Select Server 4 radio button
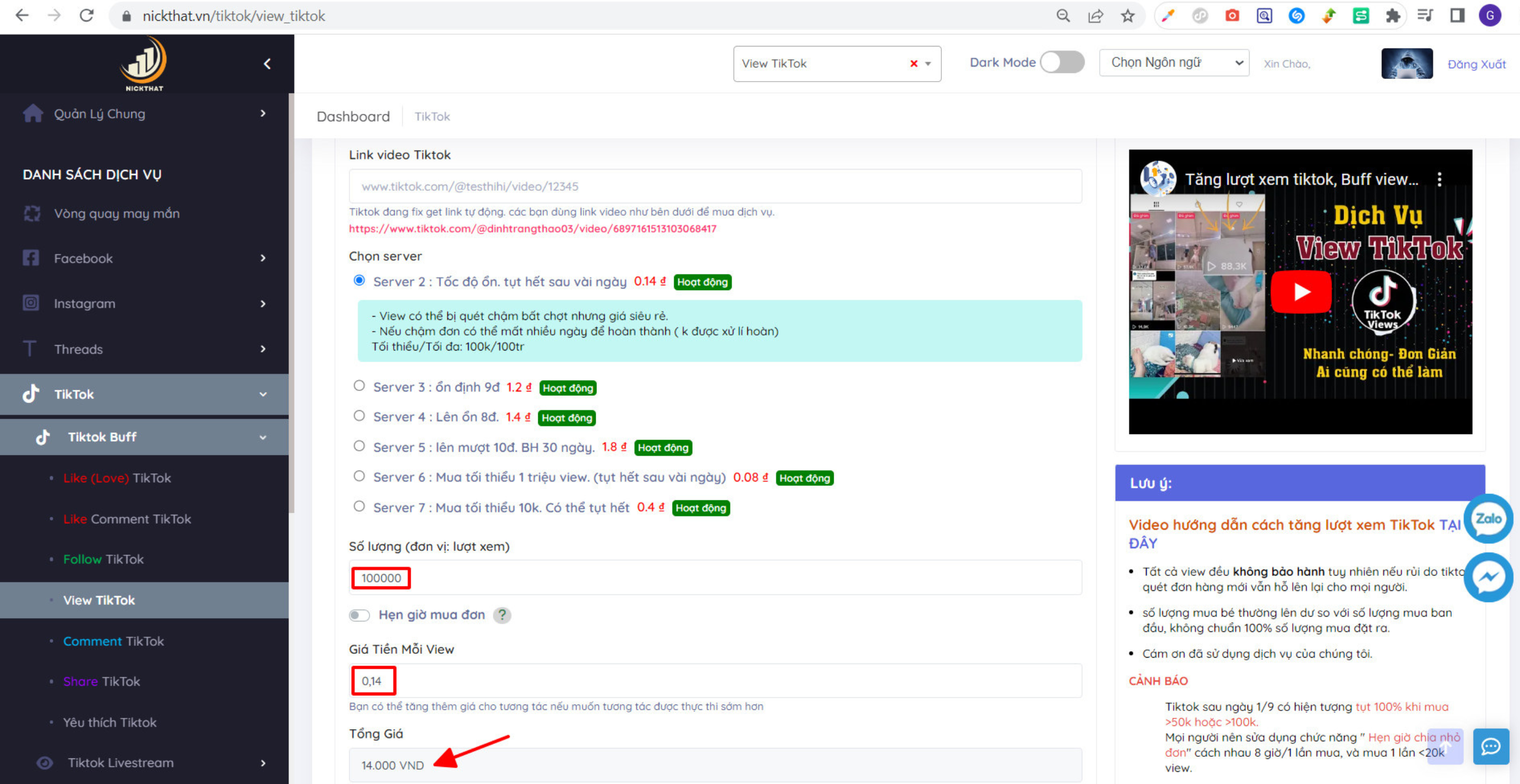 point(359,416)
